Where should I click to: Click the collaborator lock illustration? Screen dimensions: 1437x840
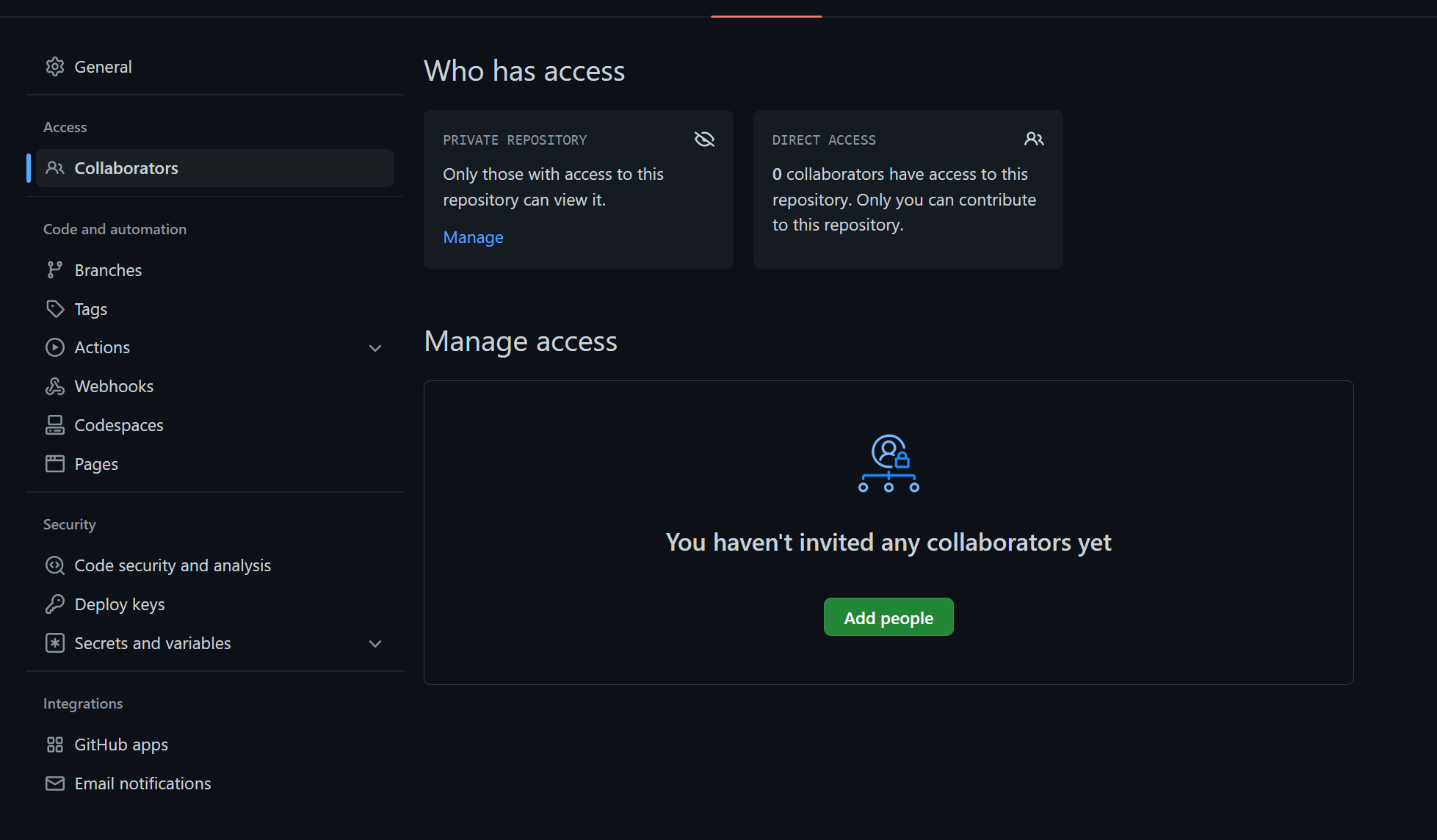(888, 463)
